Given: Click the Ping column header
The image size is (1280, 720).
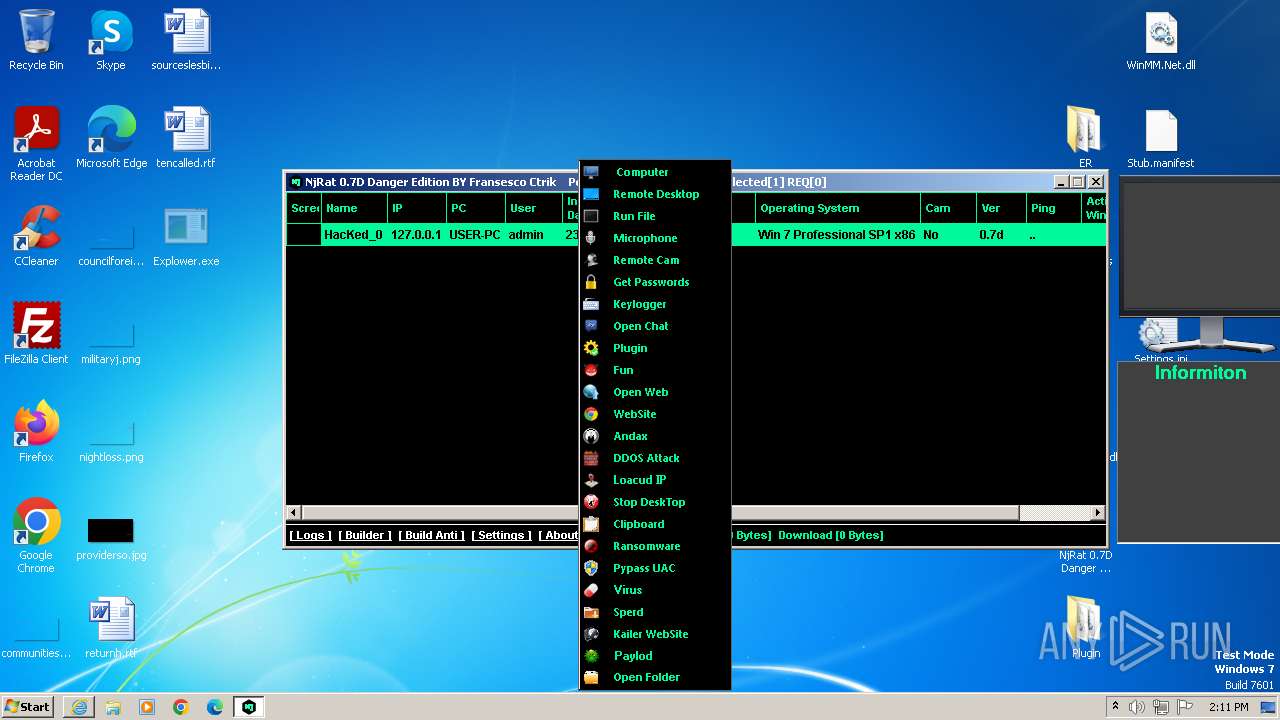Looking at the screenshot, I should click(1054, 208).
